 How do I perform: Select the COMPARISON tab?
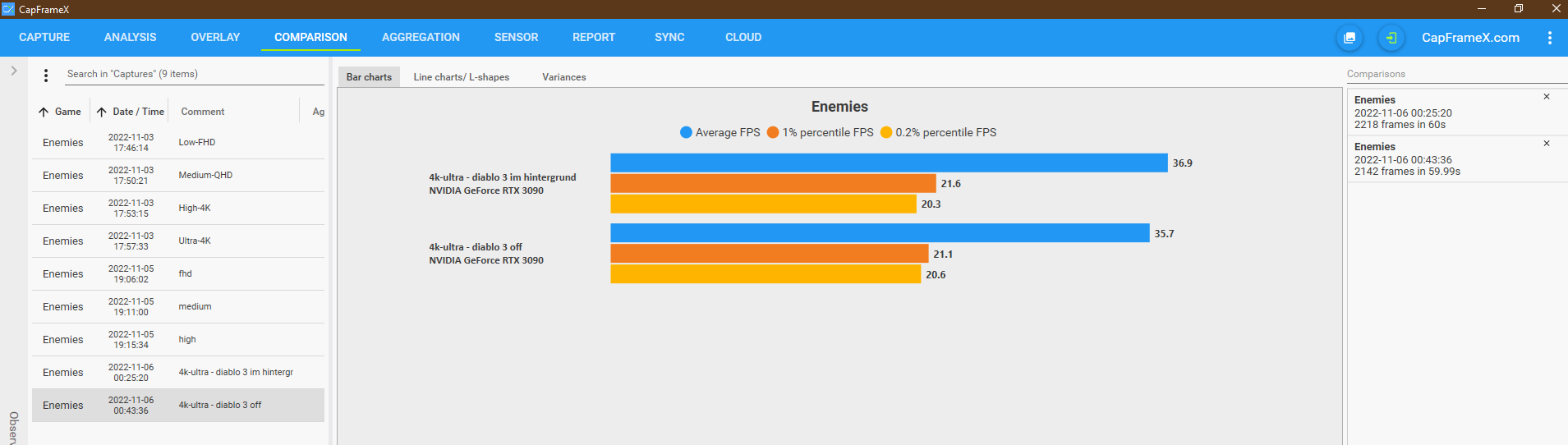coord(310,37)
